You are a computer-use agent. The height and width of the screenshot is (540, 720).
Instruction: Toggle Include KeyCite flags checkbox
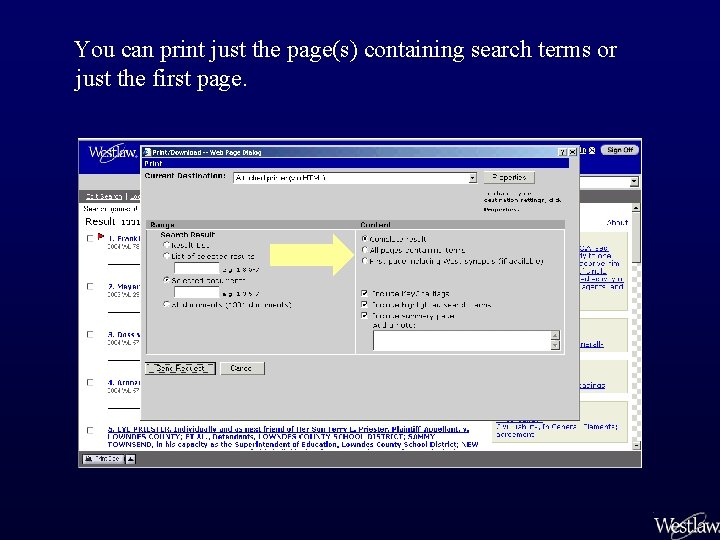pyautogui.click(x=365, y=293)
